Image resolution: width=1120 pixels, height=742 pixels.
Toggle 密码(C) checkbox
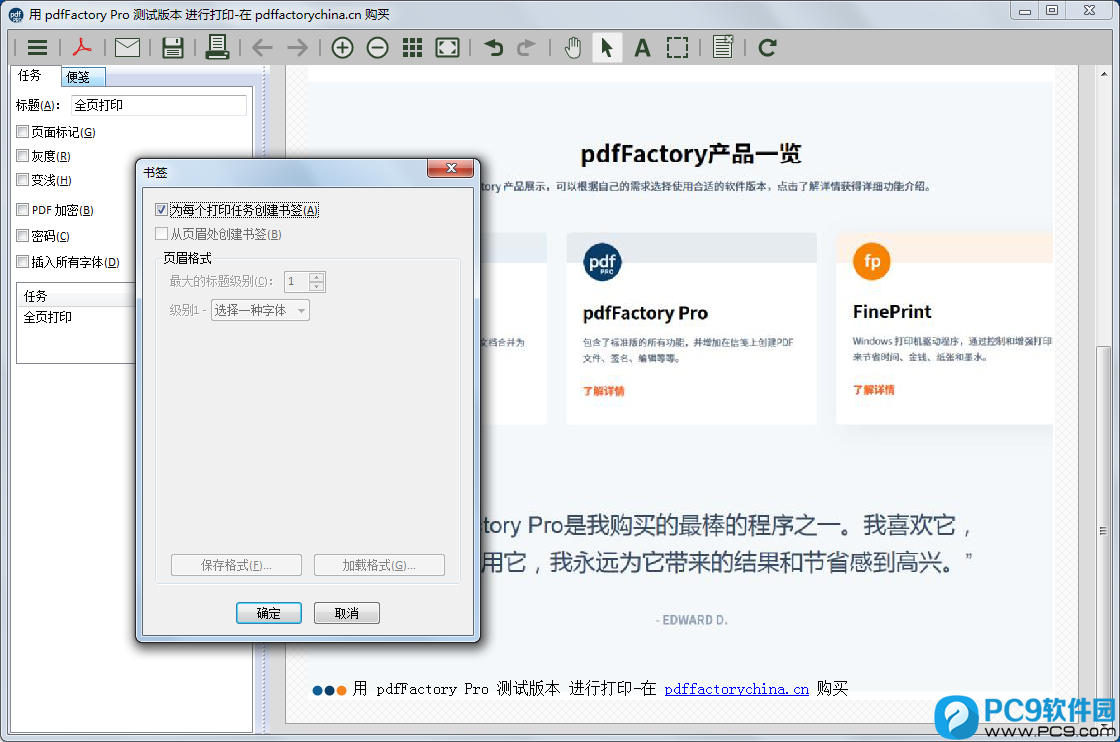(x=23, y=236)
